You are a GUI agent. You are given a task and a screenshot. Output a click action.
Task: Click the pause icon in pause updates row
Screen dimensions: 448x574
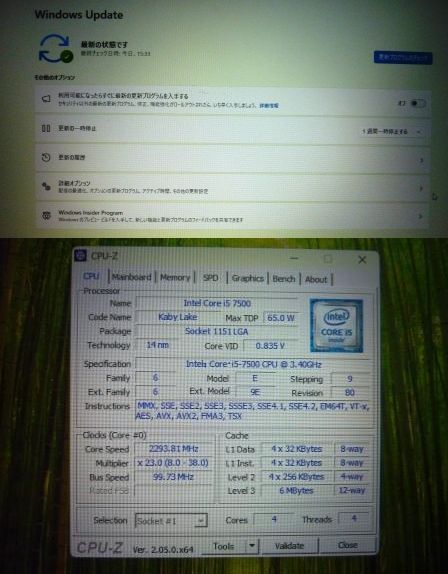pos(46,128)
